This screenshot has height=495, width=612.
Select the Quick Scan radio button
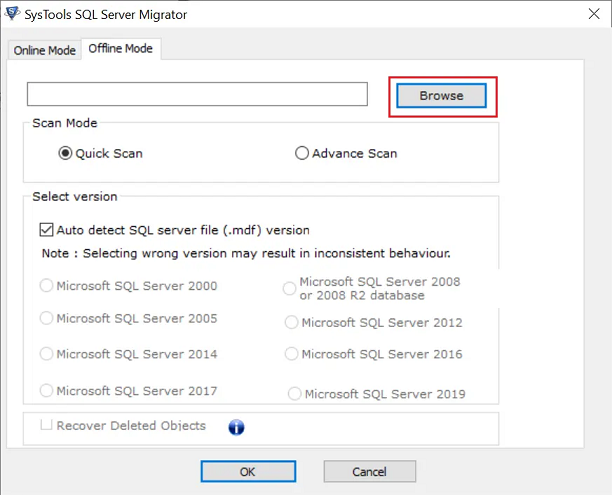pos(65,153)
